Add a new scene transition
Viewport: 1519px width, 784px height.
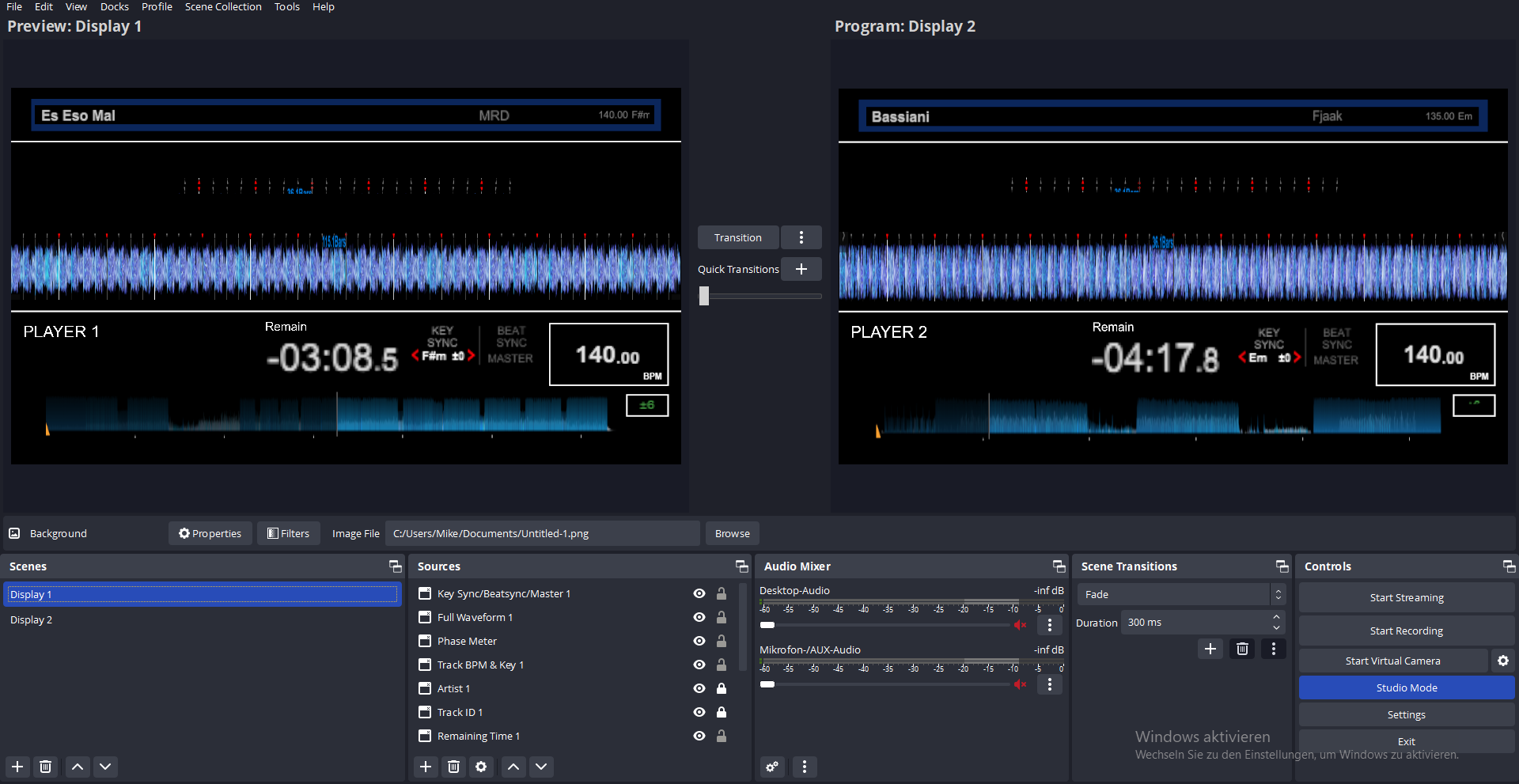click(x=1210, y=649)
